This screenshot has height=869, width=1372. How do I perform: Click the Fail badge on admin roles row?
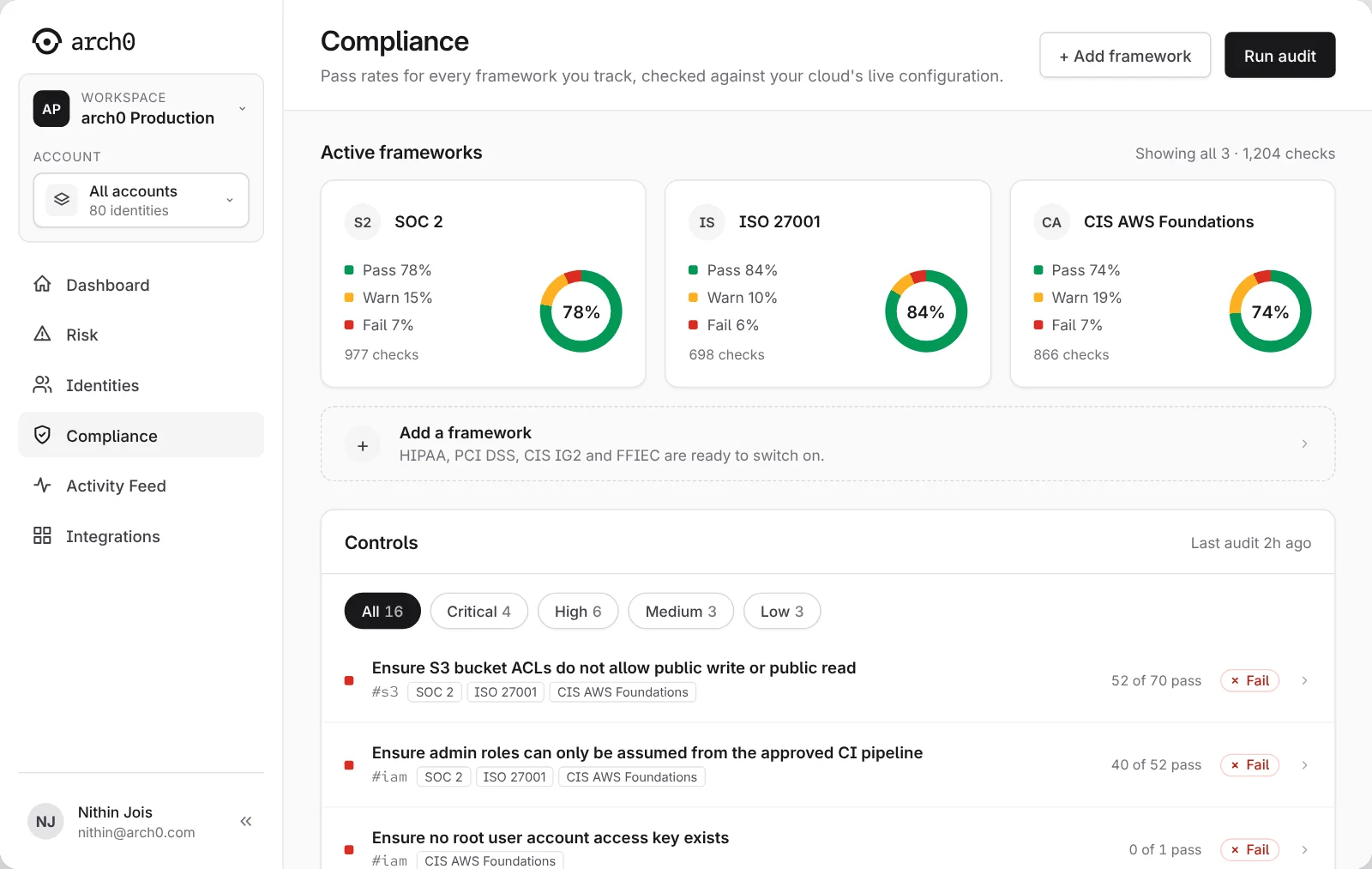[x=1249, y=764]
